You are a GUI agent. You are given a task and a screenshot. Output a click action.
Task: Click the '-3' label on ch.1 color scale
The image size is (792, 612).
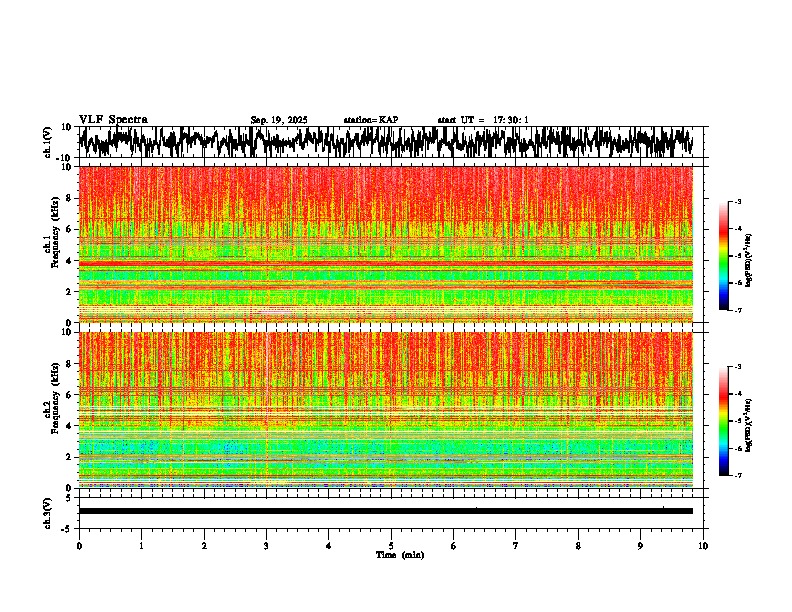click(x=738, y=201)
